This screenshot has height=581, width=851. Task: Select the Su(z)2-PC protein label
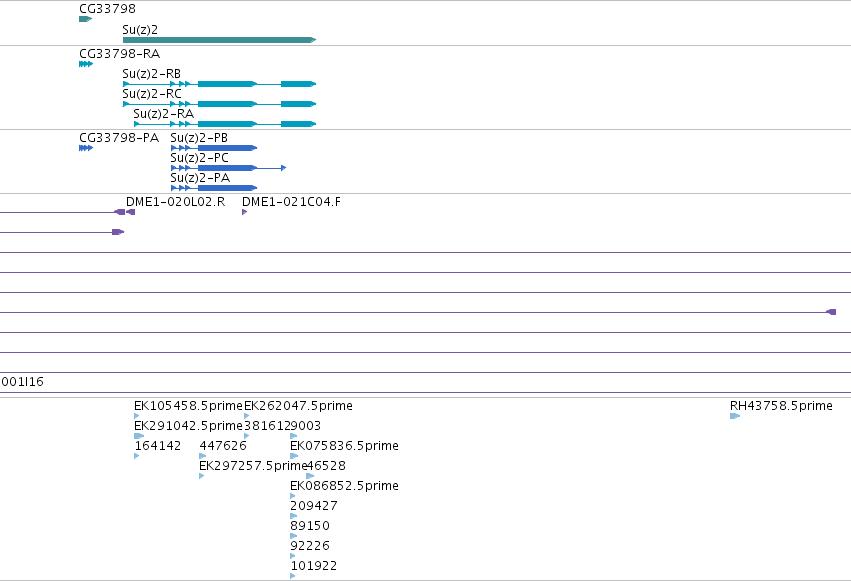[199, 158]
